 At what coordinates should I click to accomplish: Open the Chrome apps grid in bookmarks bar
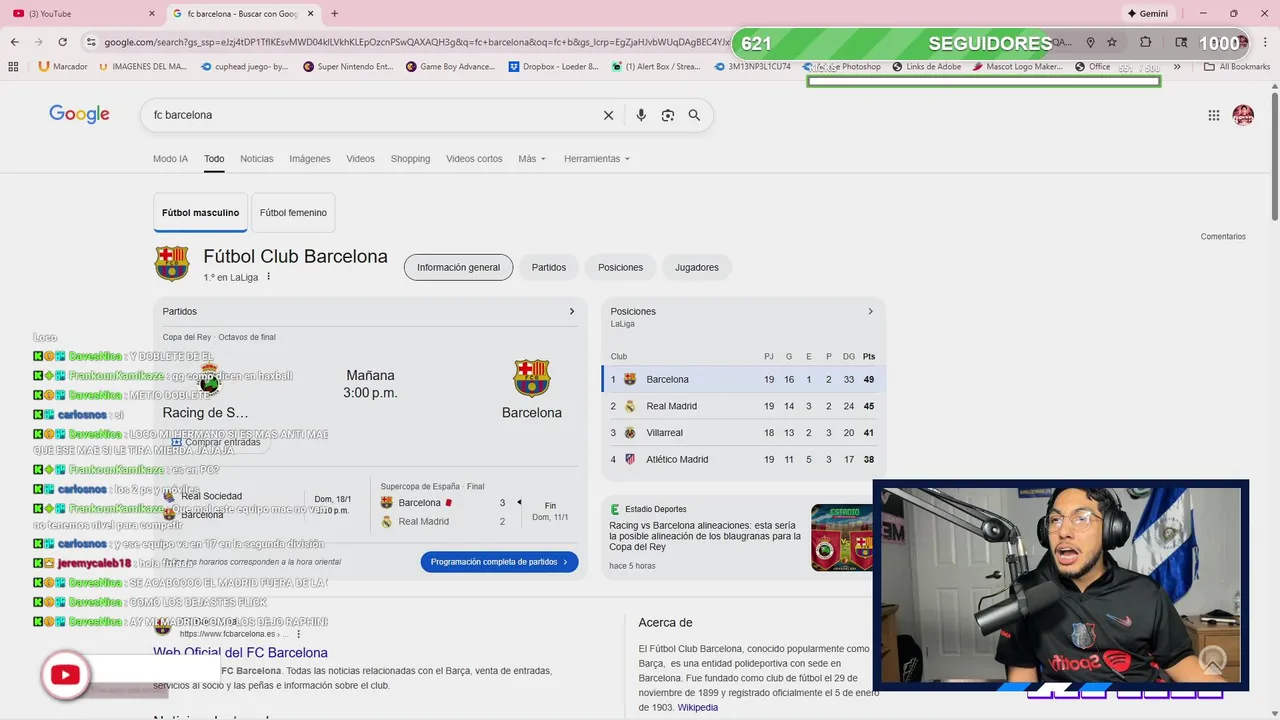pyautogui.click(x=14, y=67)
